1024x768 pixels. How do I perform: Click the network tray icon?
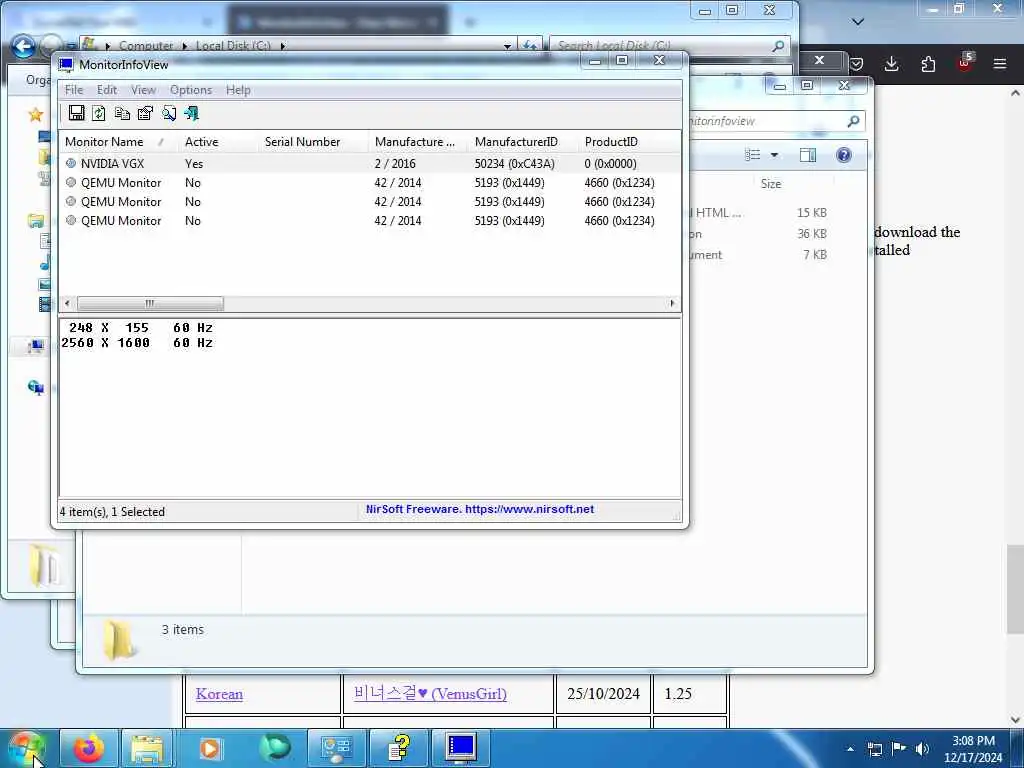[x=874, y=749]
